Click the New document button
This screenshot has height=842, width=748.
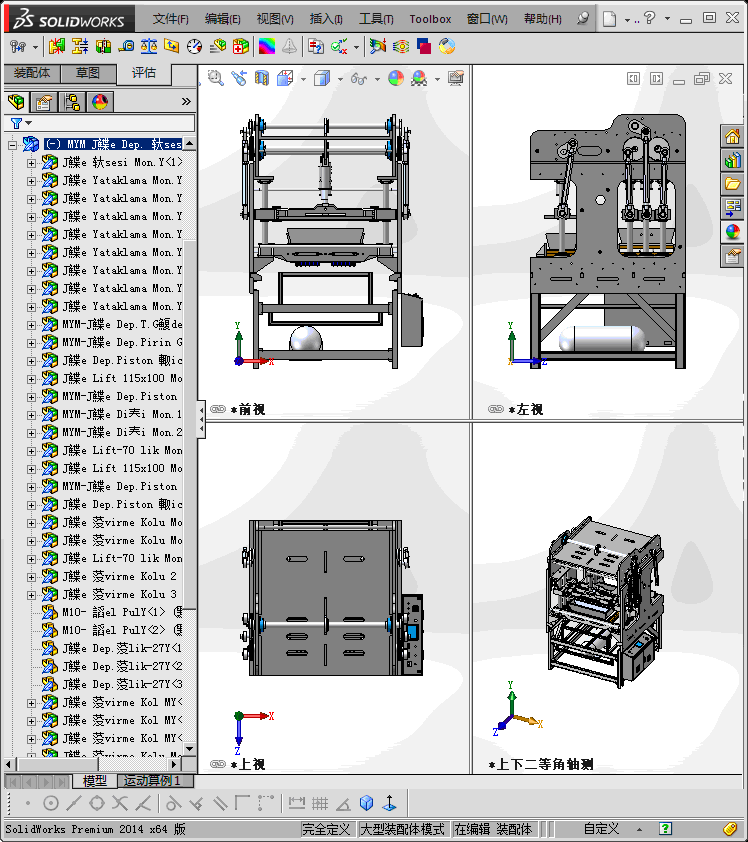click(x=609, y=19)
